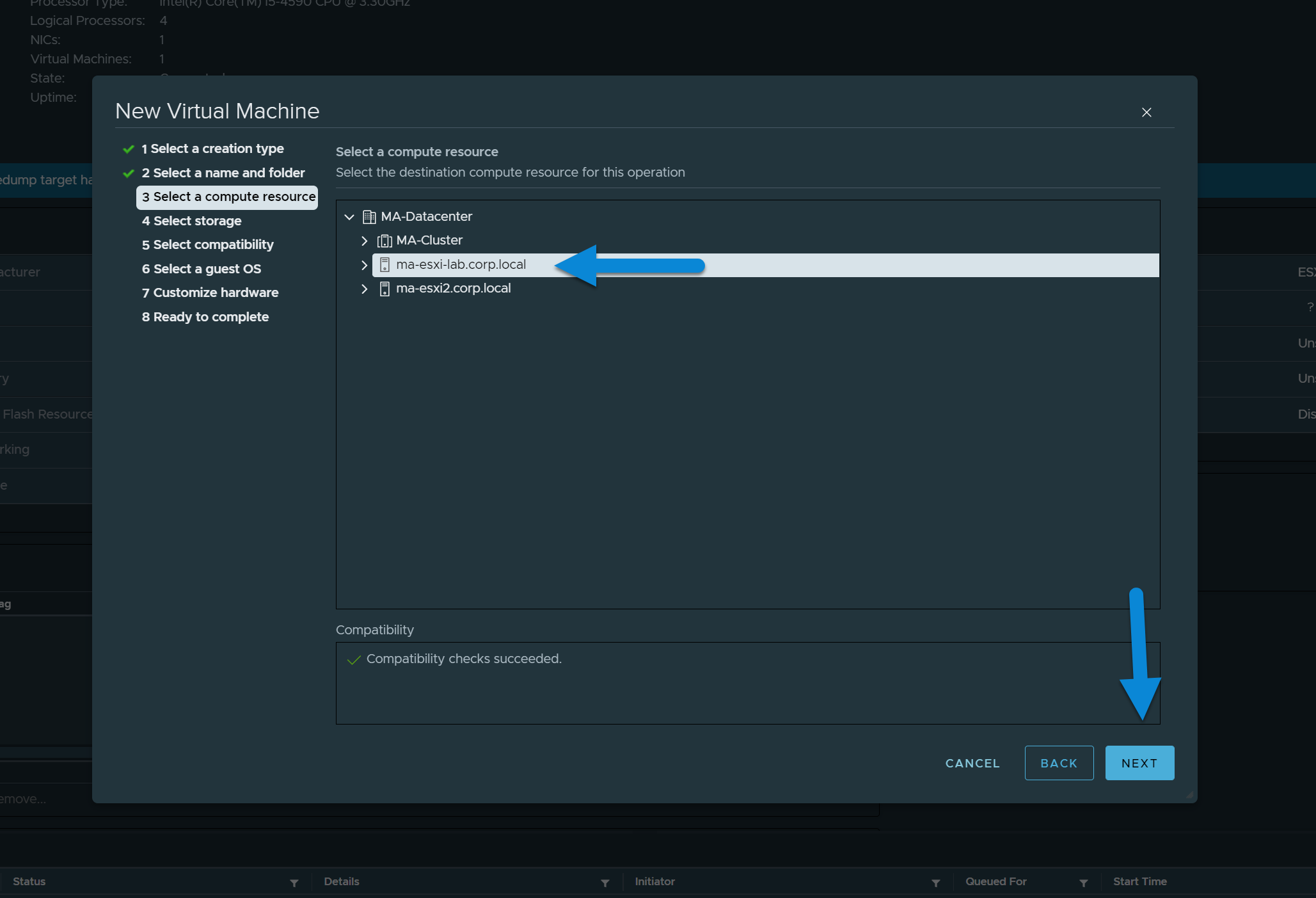Open step 8 Ready to complete
This screenshot has width=1316, height=898.
[x=205, y=317]
